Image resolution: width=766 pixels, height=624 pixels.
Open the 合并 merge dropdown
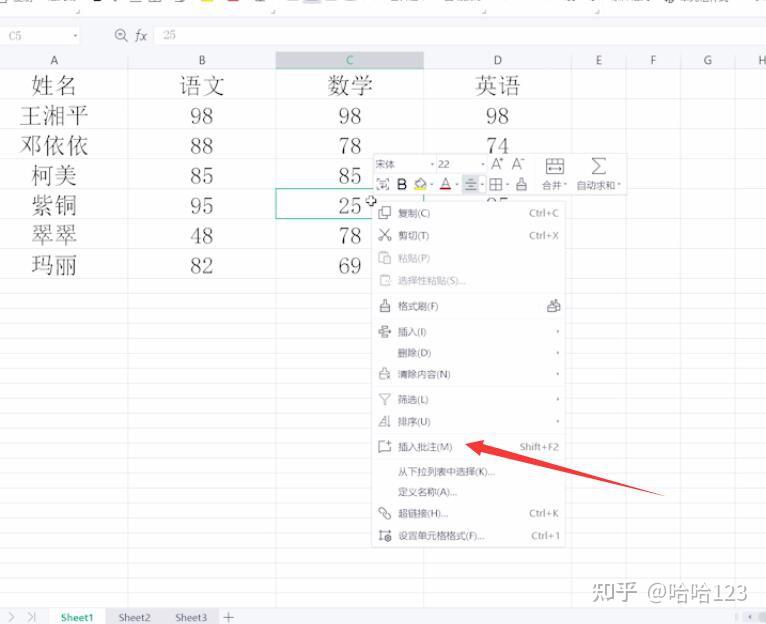click(x=554, y=186)
